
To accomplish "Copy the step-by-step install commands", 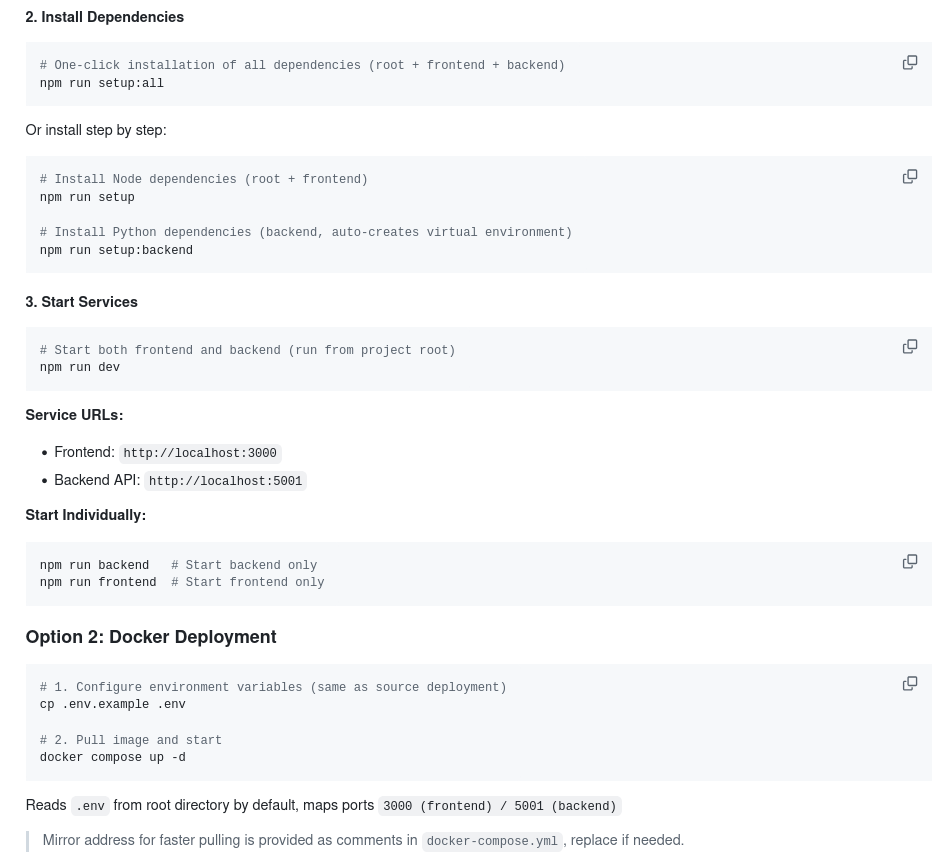I will [x=909, y=176].
